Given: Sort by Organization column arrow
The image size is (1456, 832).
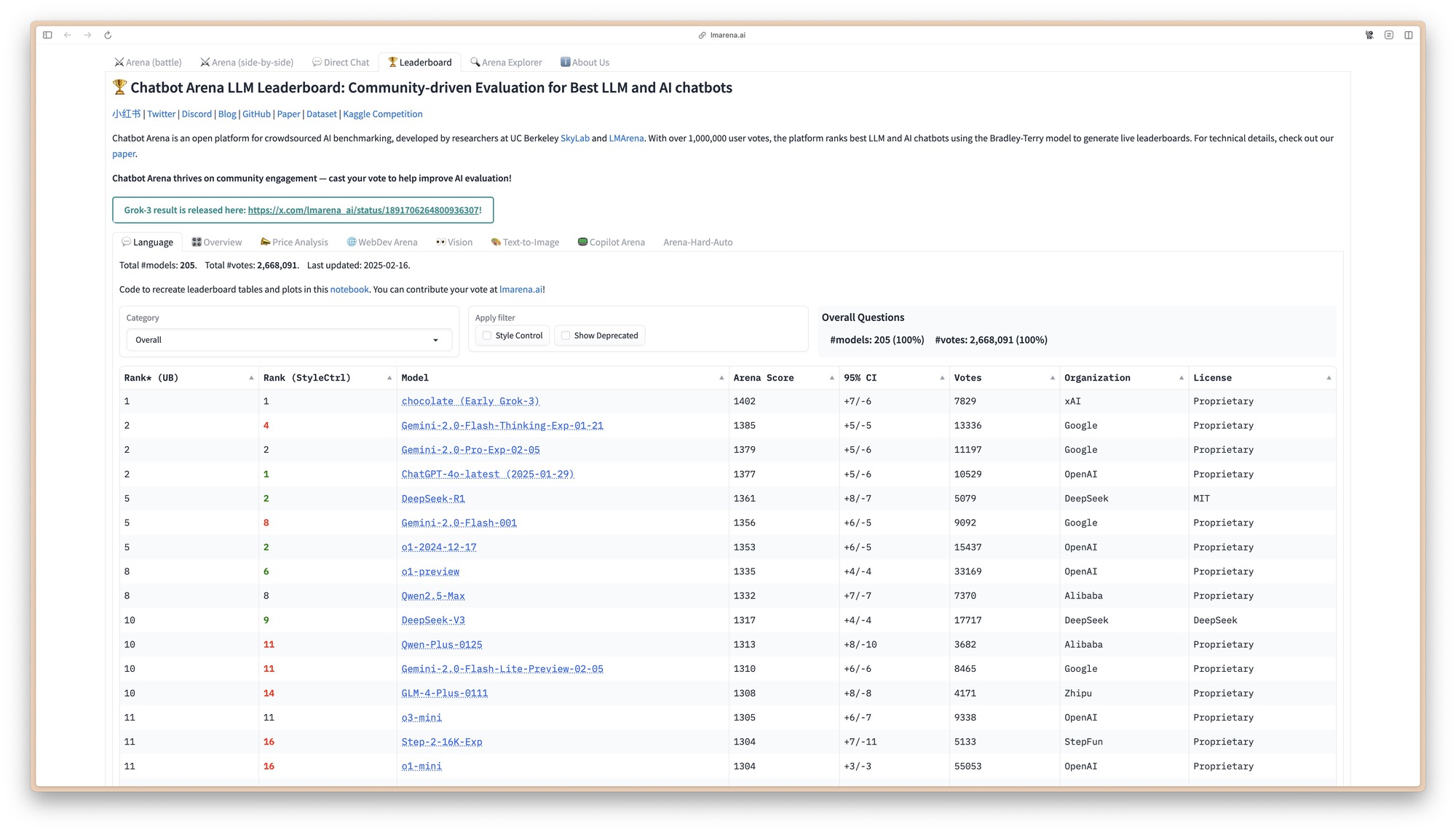Looking at the screenshot, I should click(x=1182, y=378).
